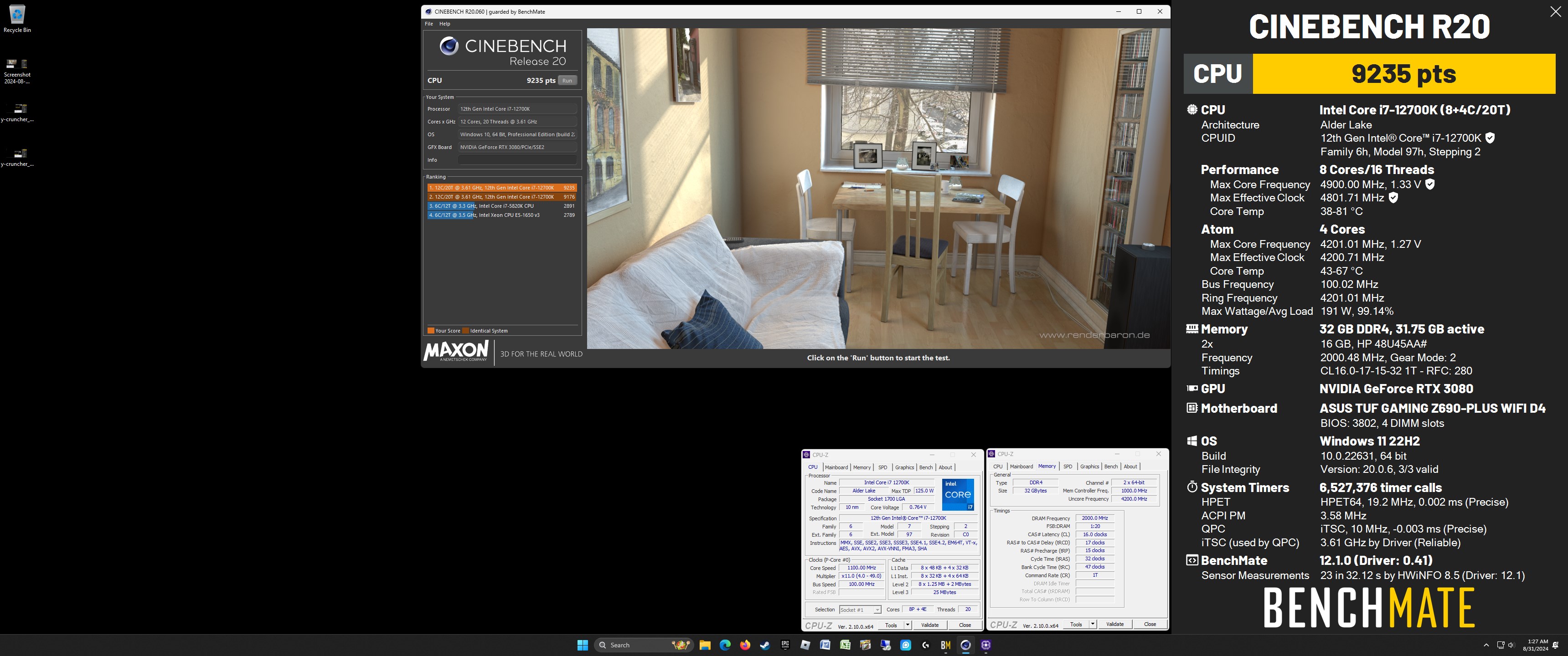Select ranking row 1 scoring 9235
Screen dimensions: 1568x656
pyautogui.click(x=501, y=188)
